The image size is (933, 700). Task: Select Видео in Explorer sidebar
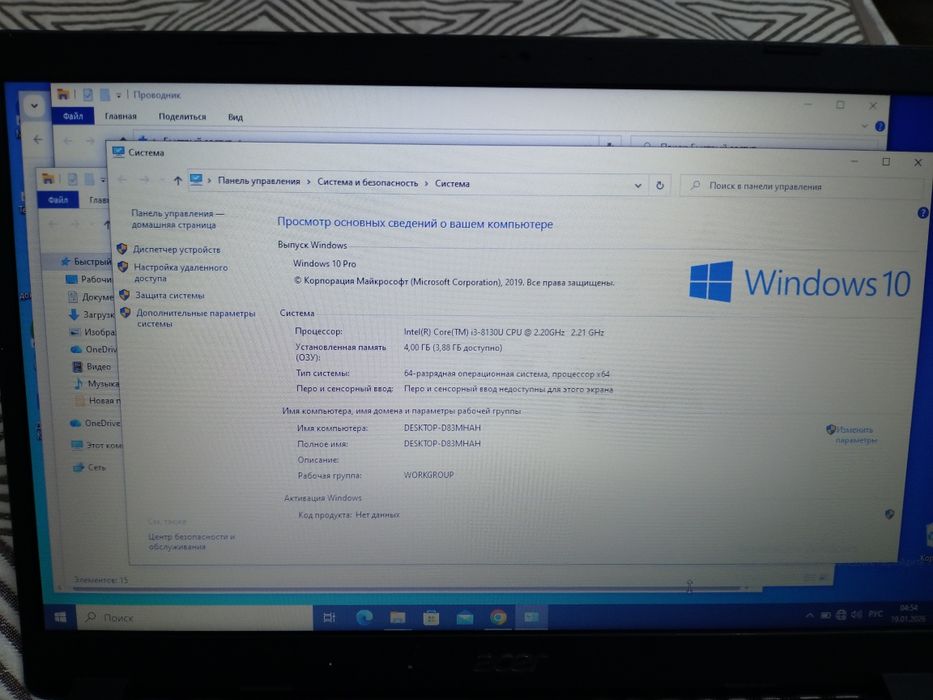click(x=92, y=367)
